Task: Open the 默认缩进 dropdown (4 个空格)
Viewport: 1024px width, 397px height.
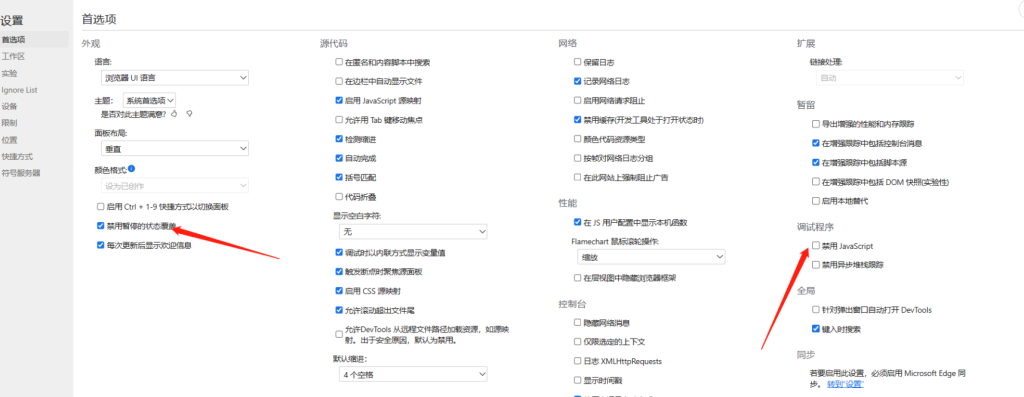Action: 413,374
